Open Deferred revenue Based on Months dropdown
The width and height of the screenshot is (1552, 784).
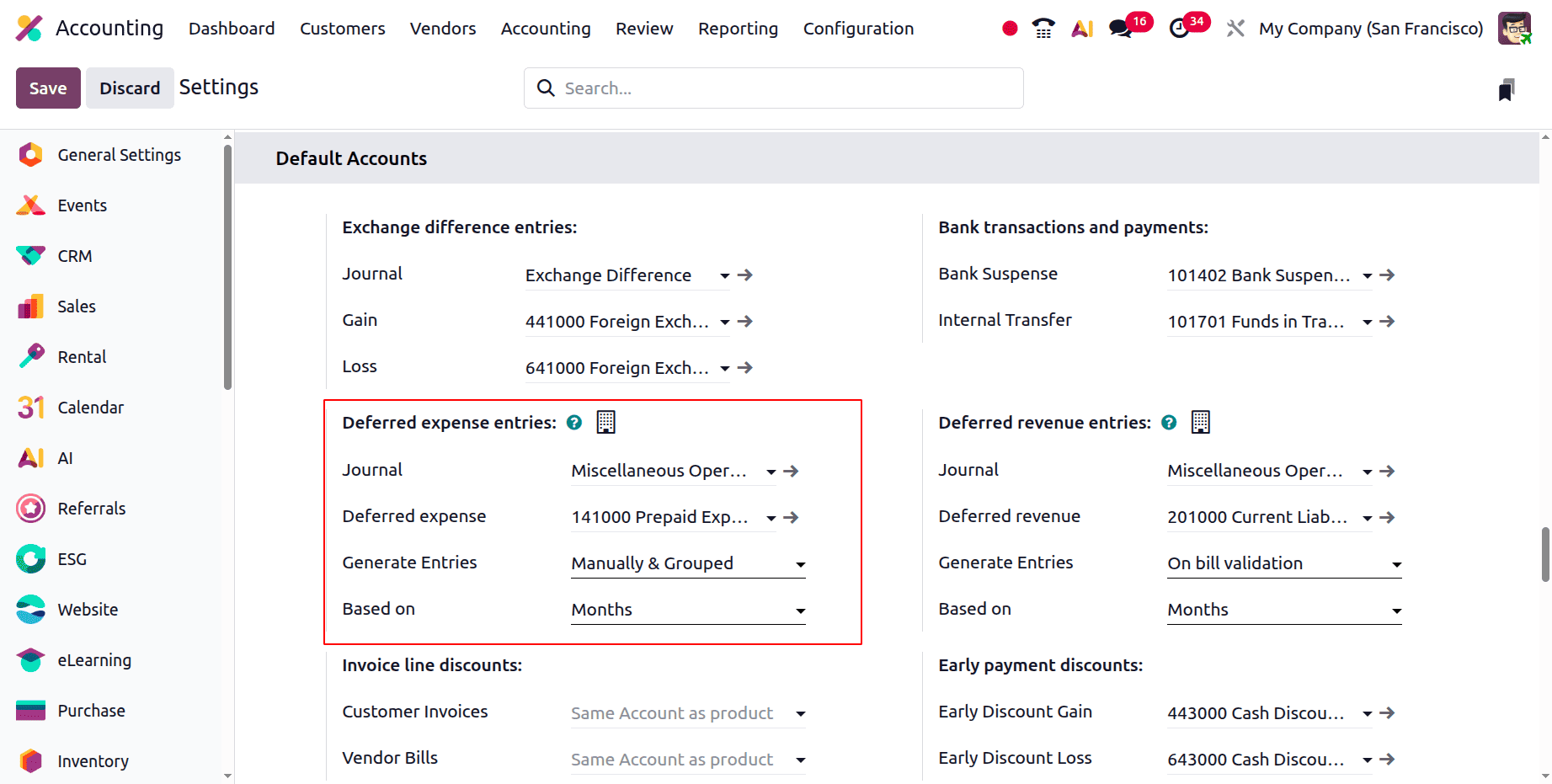coord(1284,610)
